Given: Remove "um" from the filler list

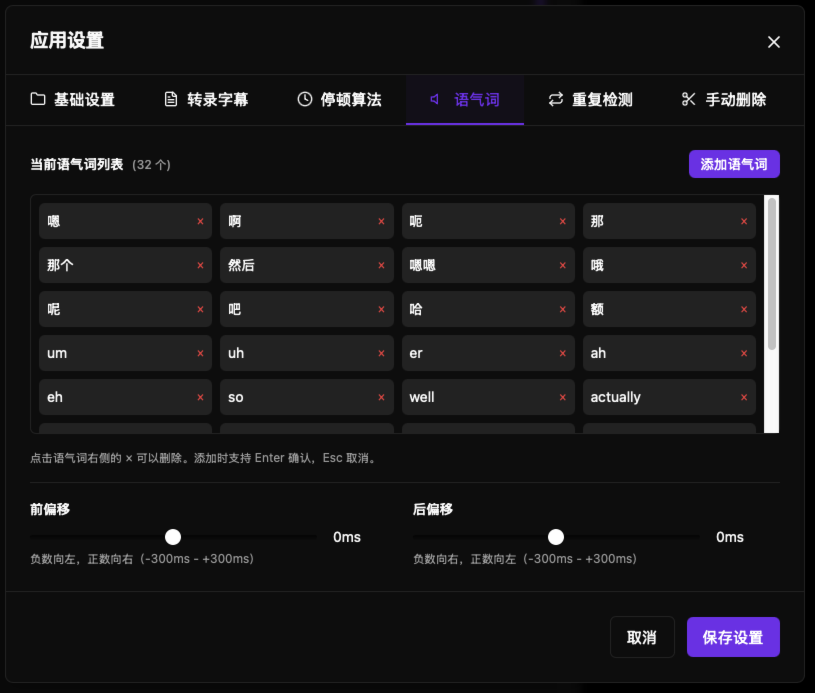Looking at the screenshot, I should tap(200, 353).
